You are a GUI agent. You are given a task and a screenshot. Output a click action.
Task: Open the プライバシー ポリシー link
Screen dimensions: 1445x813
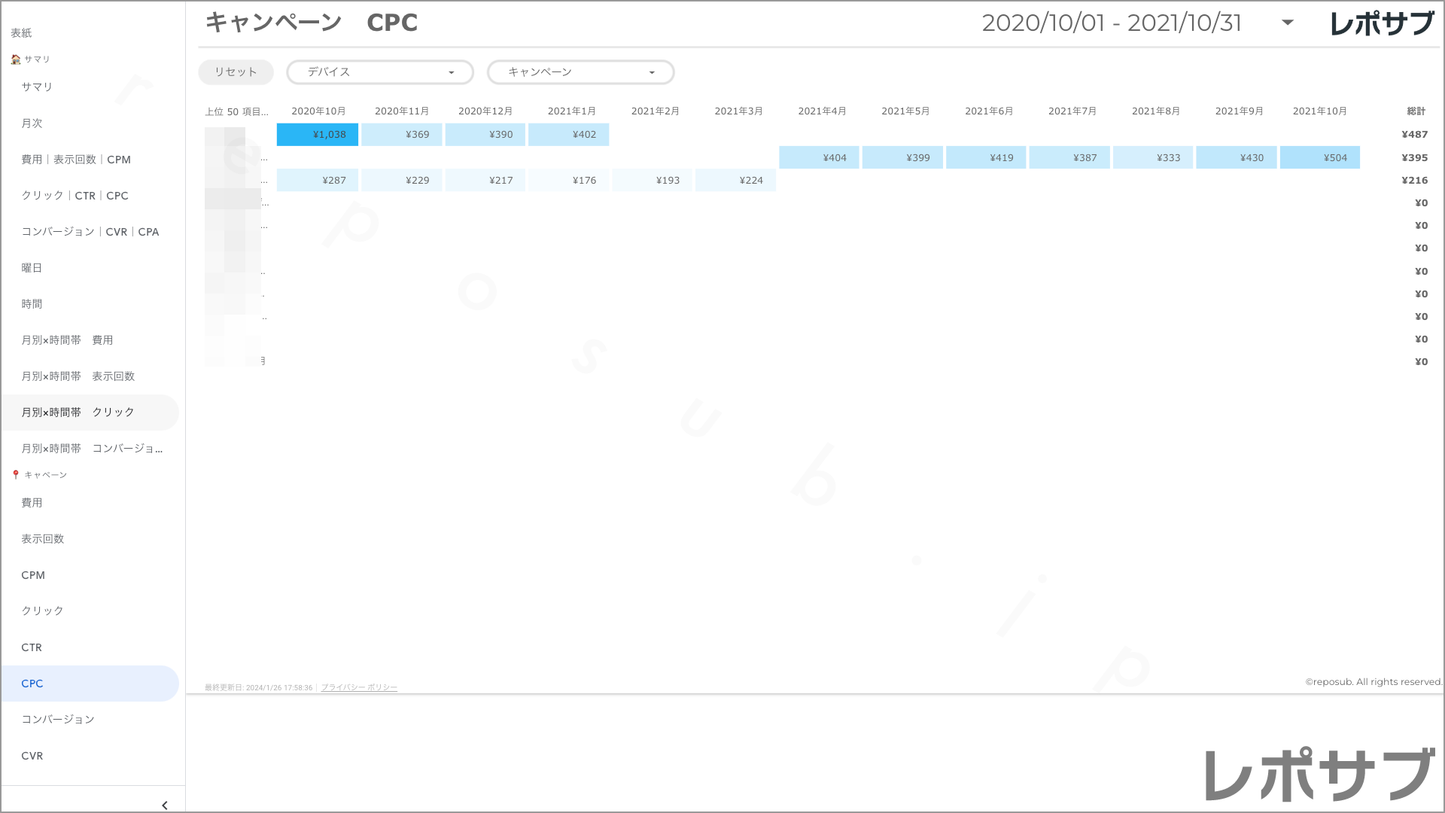click(x=359, y=688)
